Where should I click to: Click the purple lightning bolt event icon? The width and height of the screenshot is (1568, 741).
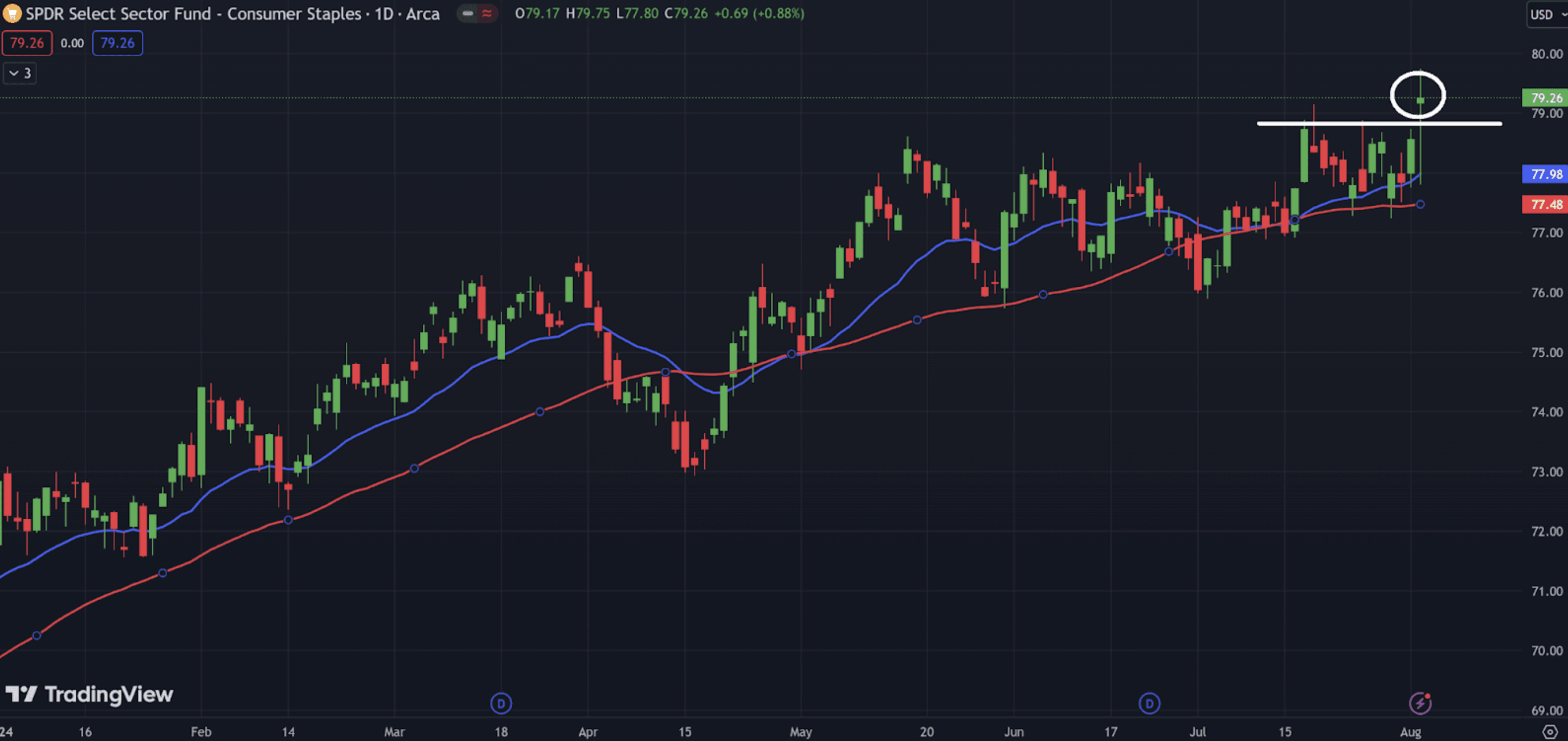coord(1419,703)
